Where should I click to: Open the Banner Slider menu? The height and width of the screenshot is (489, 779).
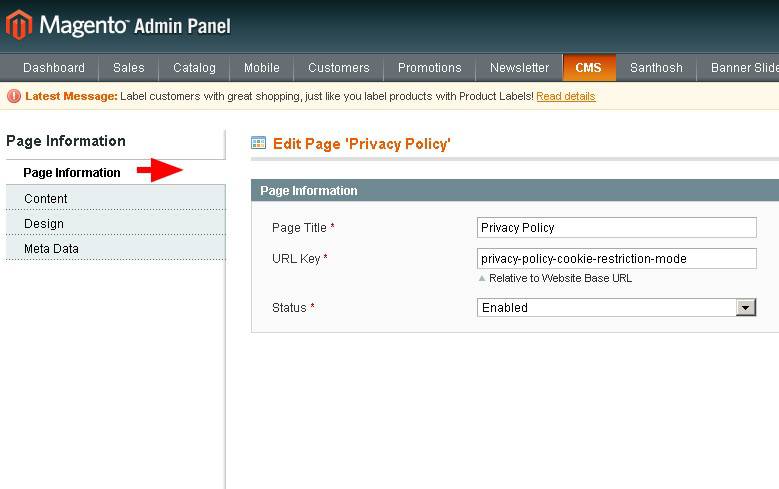(x=743, y=68)
